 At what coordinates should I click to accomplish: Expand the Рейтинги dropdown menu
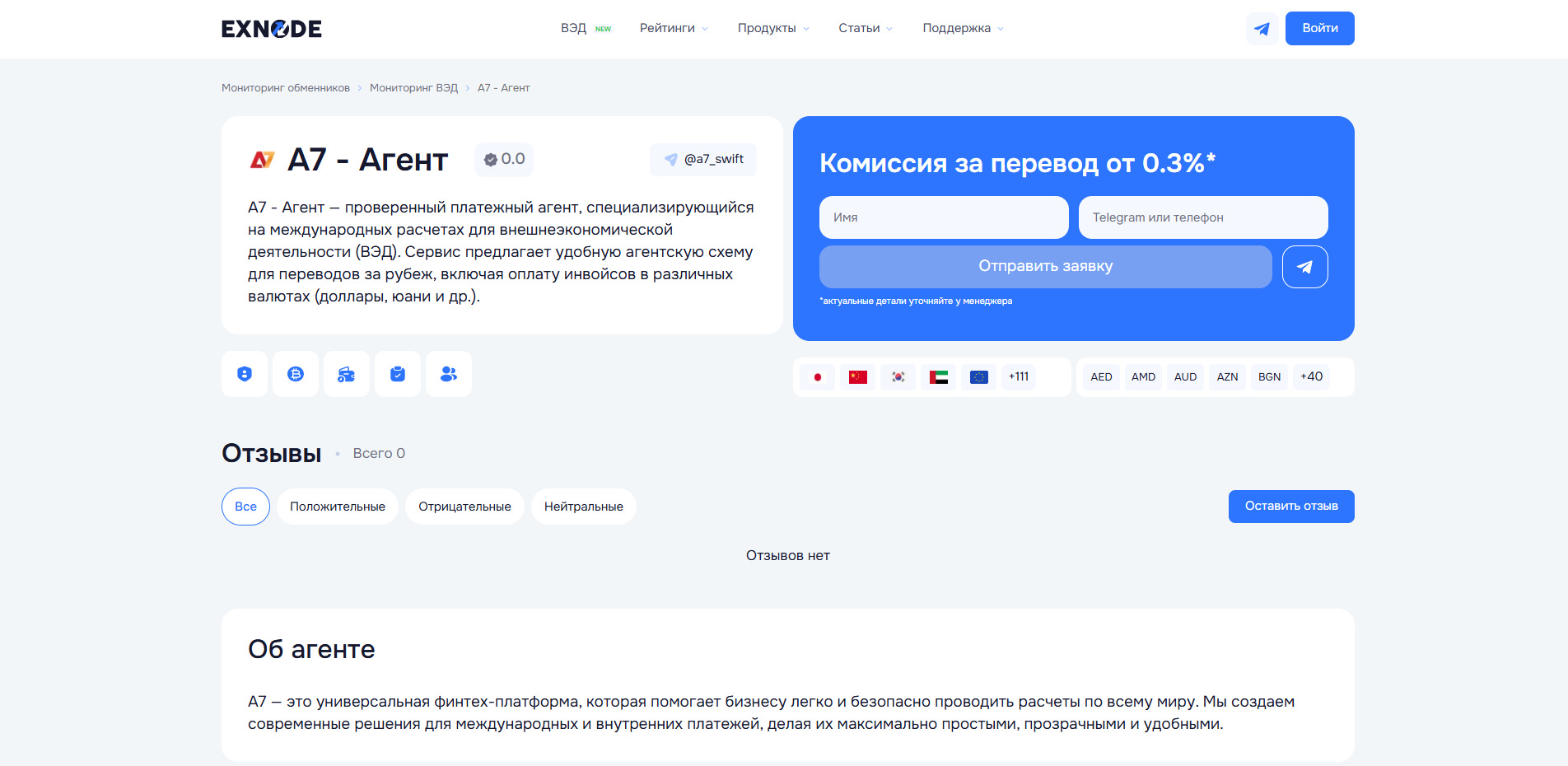coord(674,28)
